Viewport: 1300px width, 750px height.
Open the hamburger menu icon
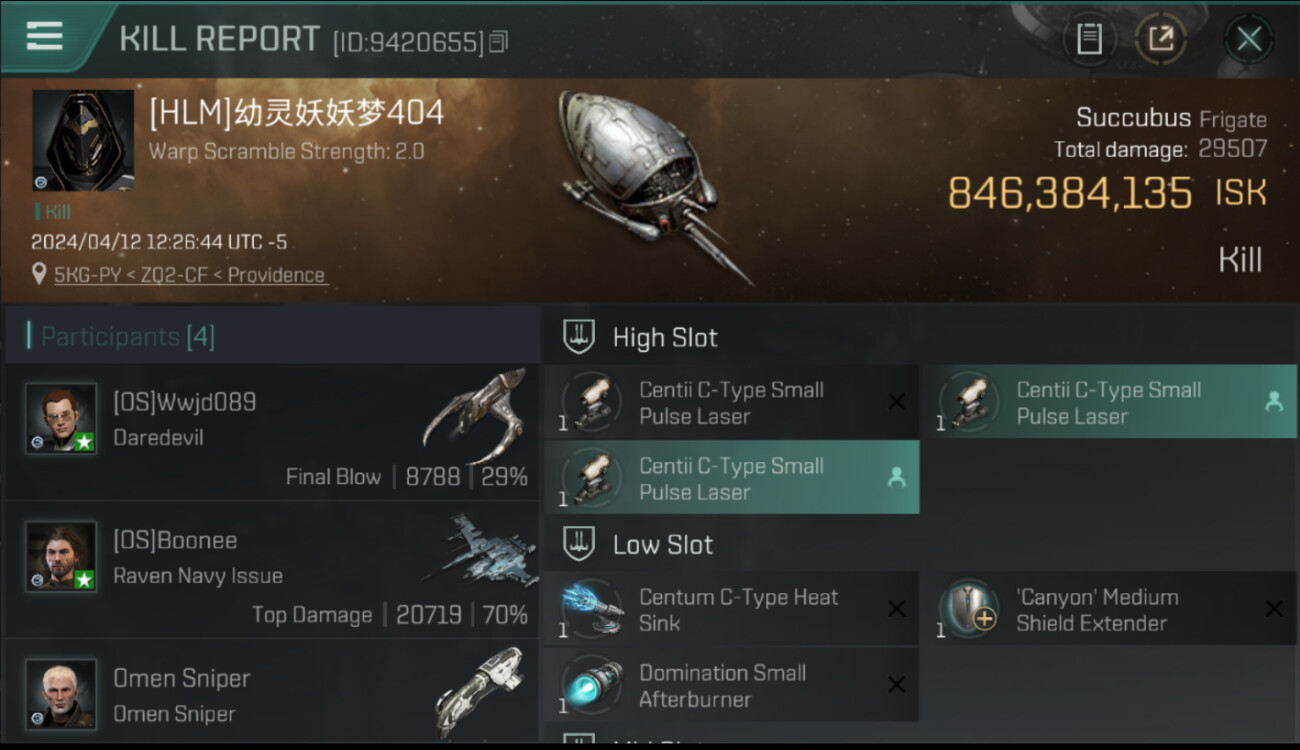[x=45, y=36]
